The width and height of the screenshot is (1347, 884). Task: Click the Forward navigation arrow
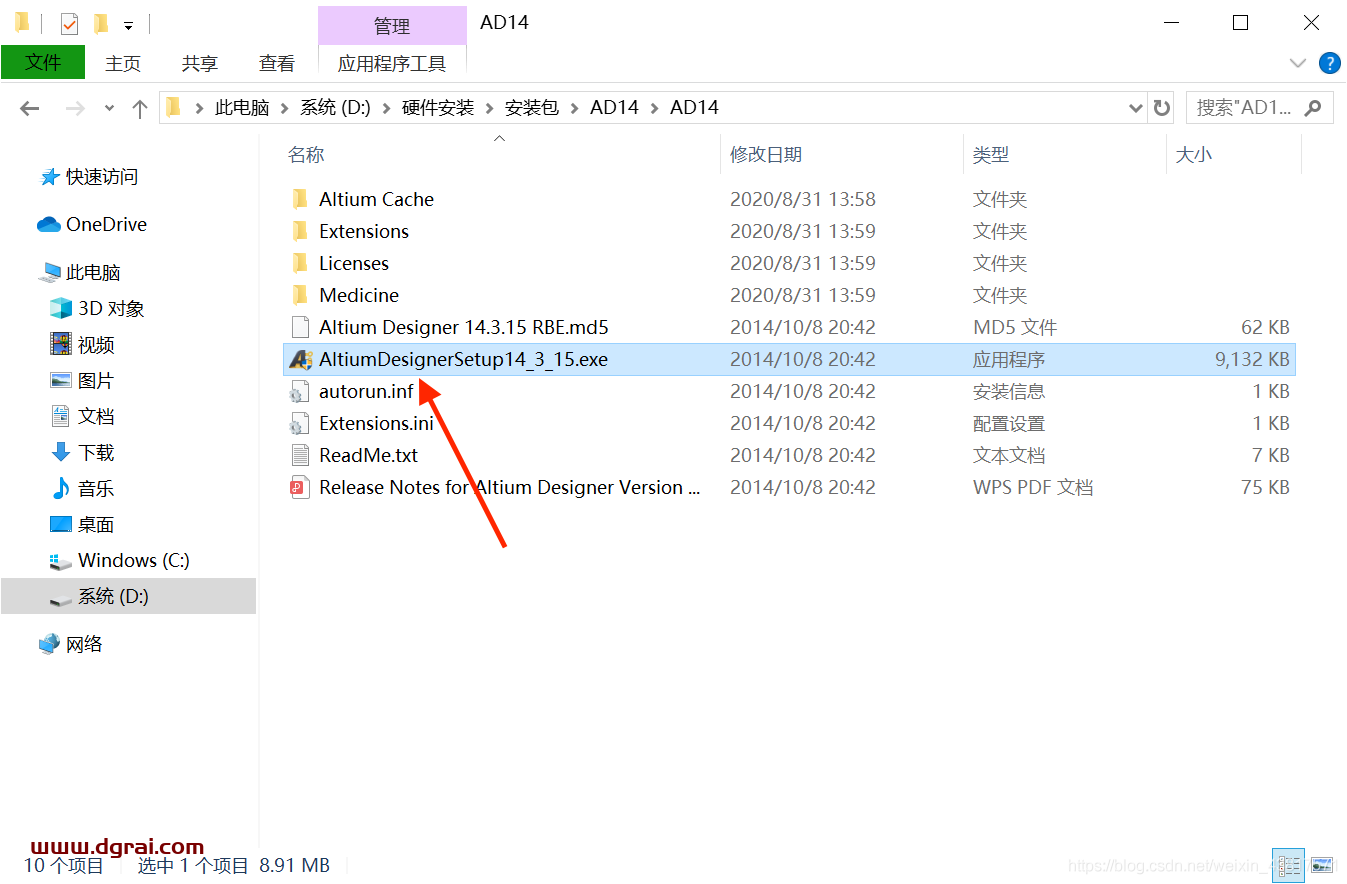coord(75,108)
